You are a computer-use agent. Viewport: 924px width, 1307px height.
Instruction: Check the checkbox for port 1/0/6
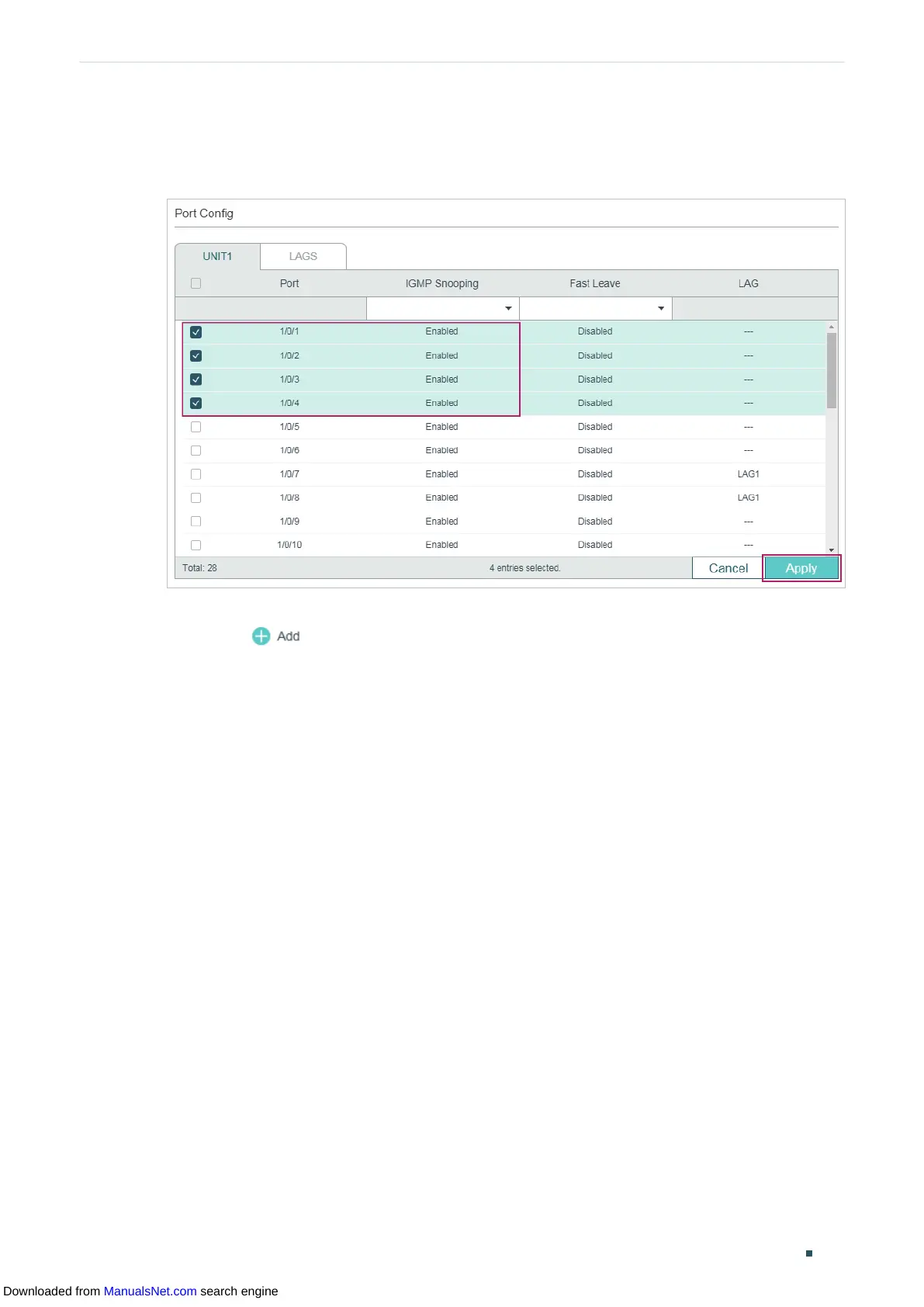click(196, 451)
